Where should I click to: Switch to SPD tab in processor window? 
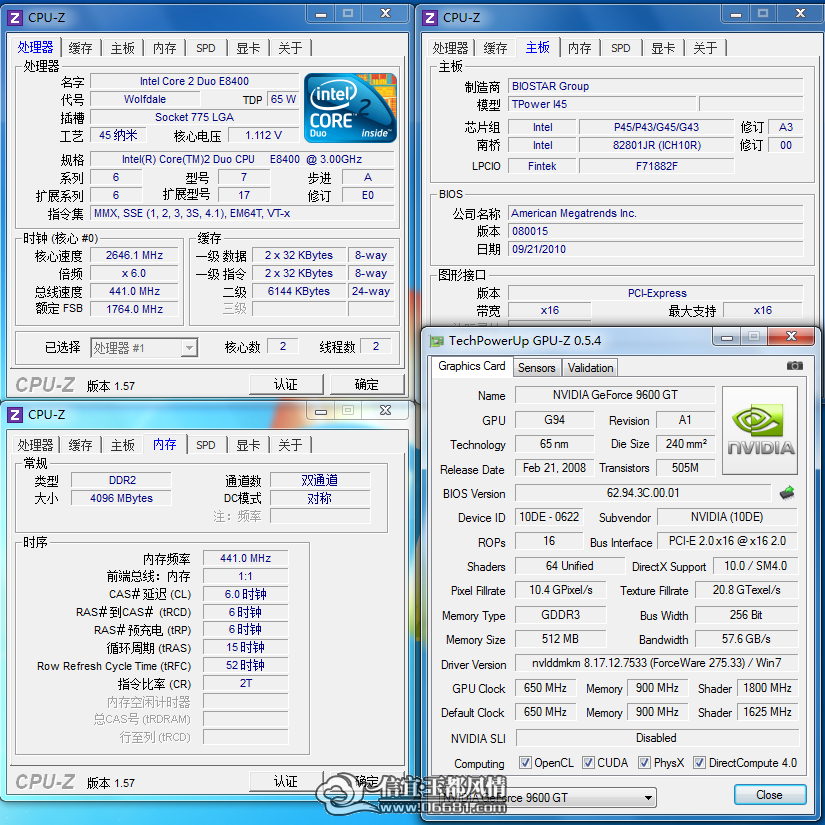click(206, 48)
